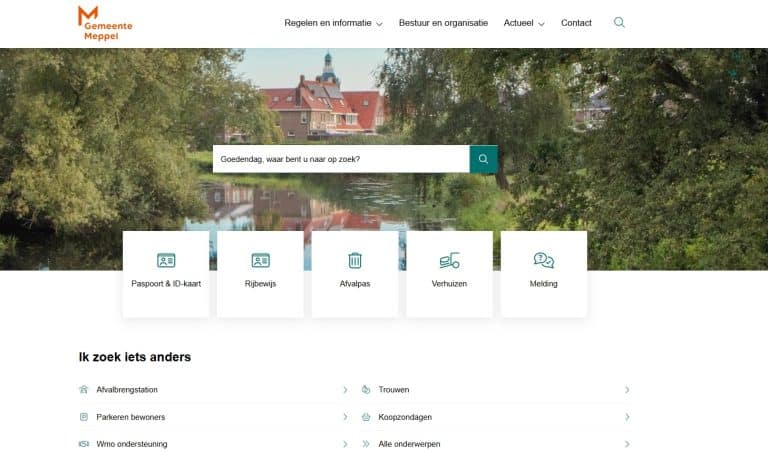Open the Gemeente Meppel logo homepage link
This screenshot has width=768, height=452.
[x=105, y=23]
